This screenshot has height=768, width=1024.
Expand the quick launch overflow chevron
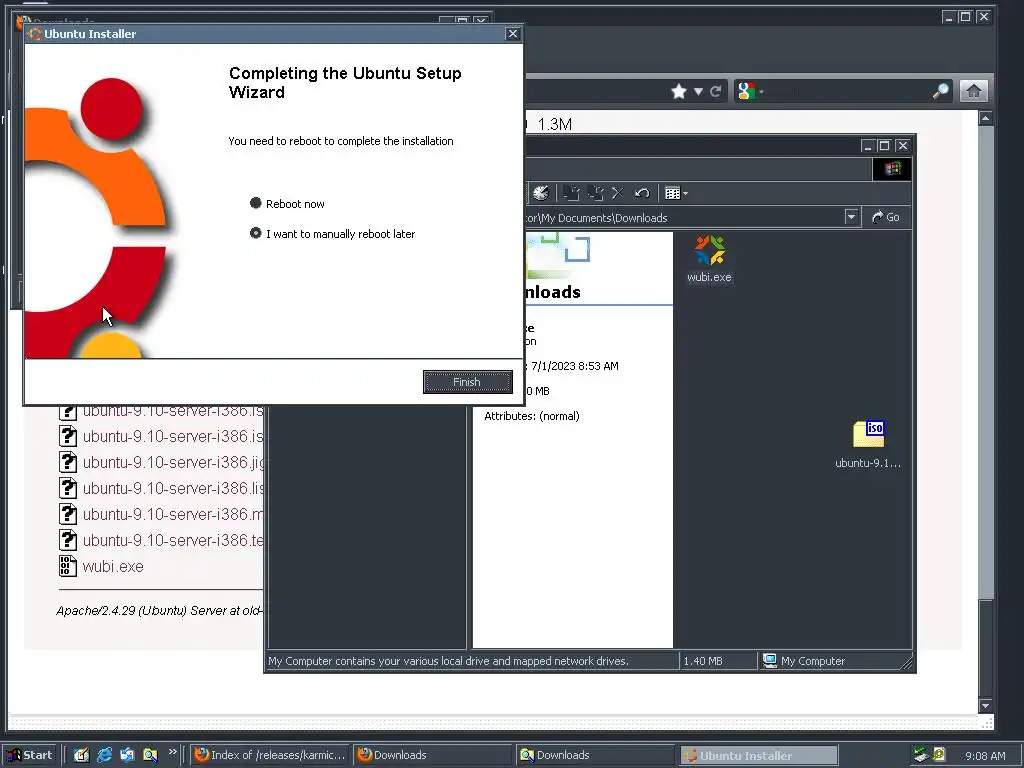172,752
